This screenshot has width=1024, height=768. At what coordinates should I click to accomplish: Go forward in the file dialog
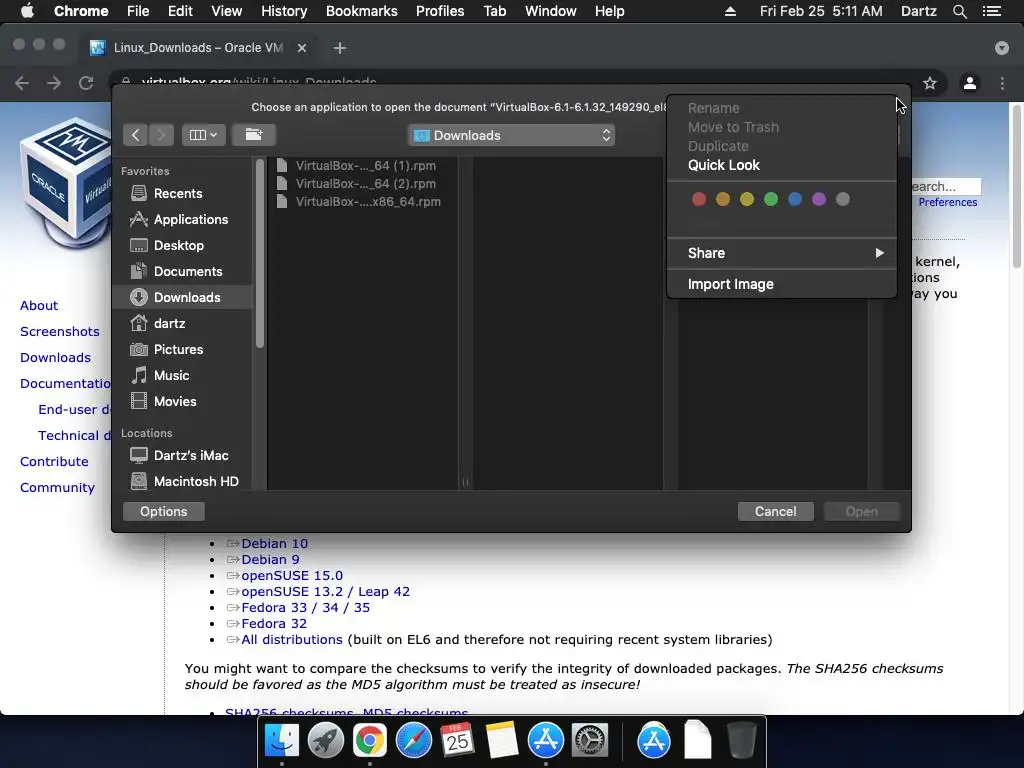coord(161,135)
